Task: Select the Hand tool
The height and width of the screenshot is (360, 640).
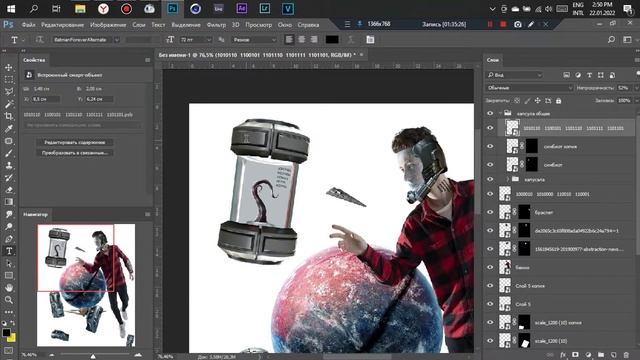Action: (9, 288)
